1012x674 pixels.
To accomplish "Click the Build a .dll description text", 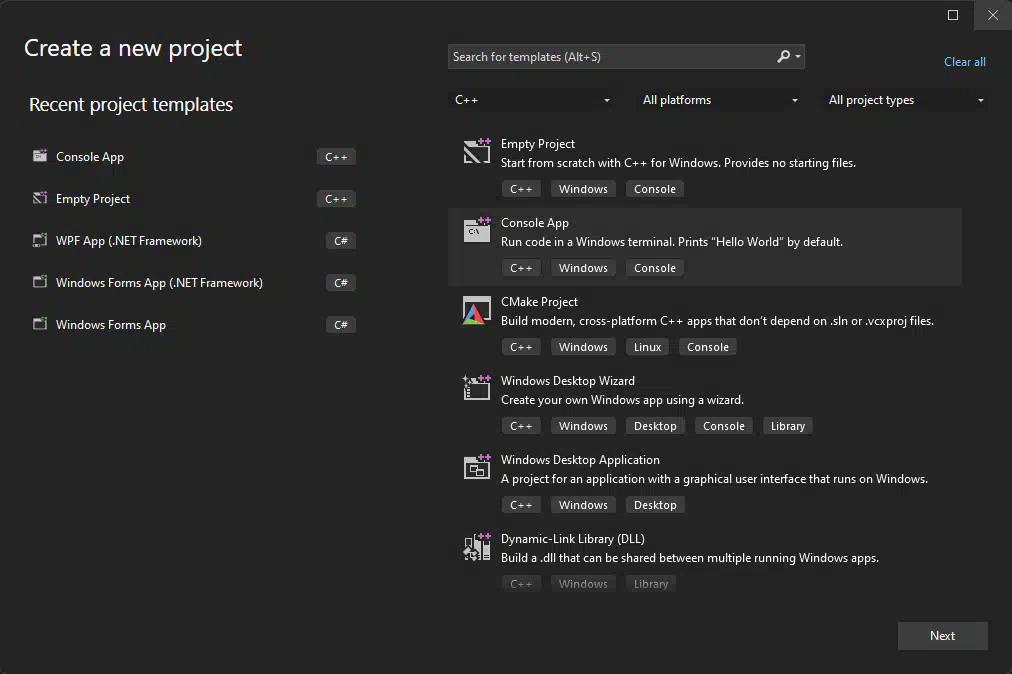I will point(690,558).
